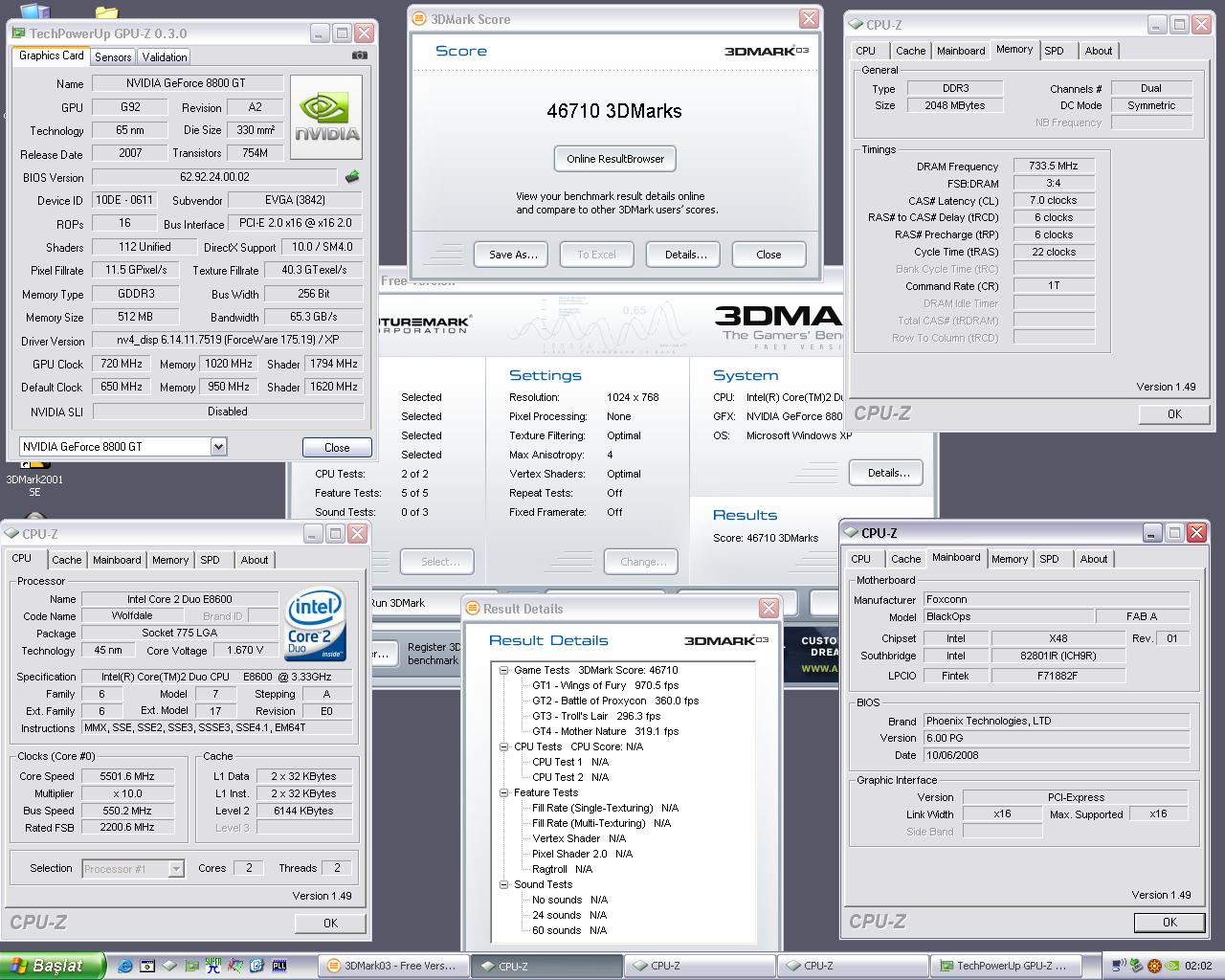Image resolution: width=1225 pixels, height=980 pixels.
Task: Switch to 3DMark03 taskbar button
Action: point(392,966)
